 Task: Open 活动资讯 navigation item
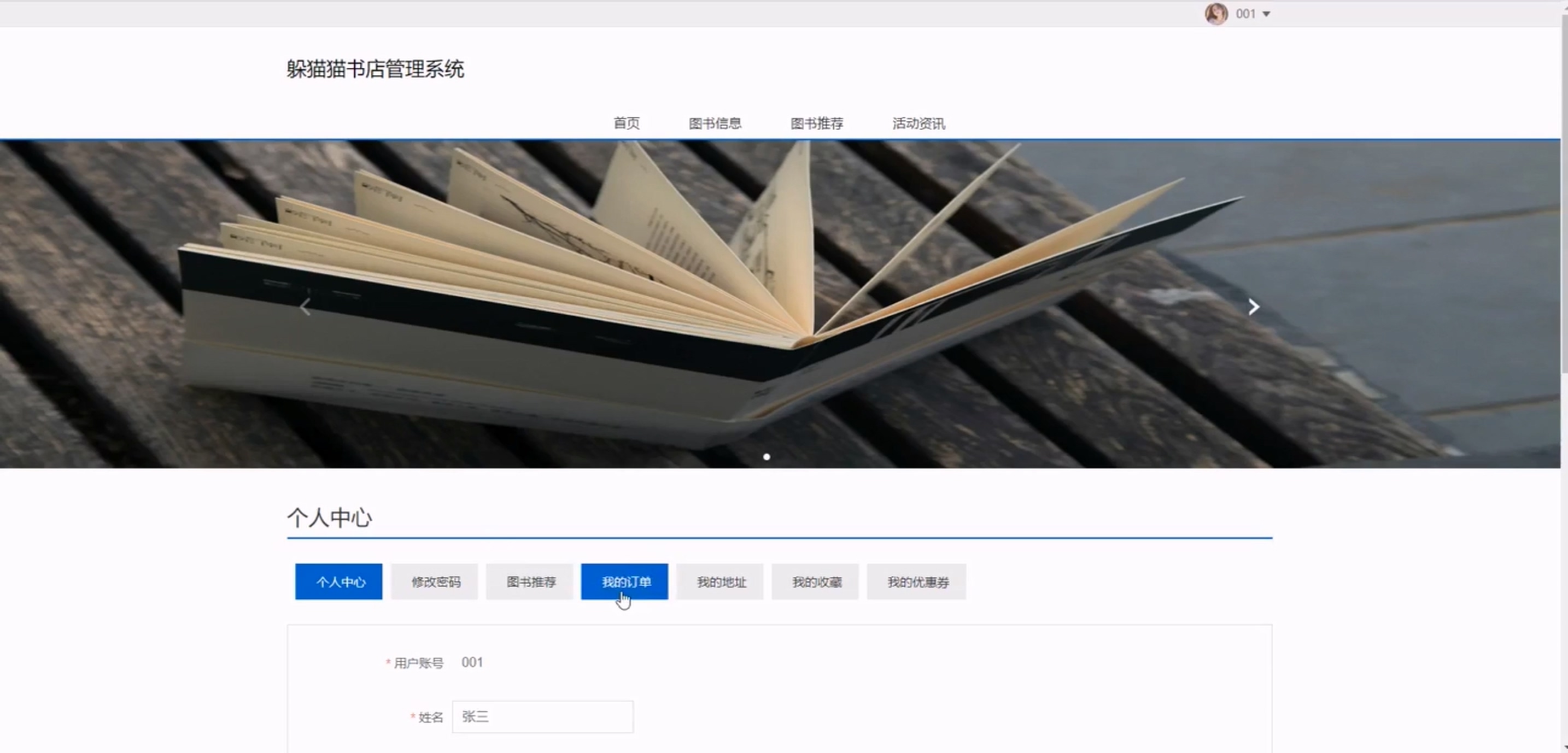918,123
